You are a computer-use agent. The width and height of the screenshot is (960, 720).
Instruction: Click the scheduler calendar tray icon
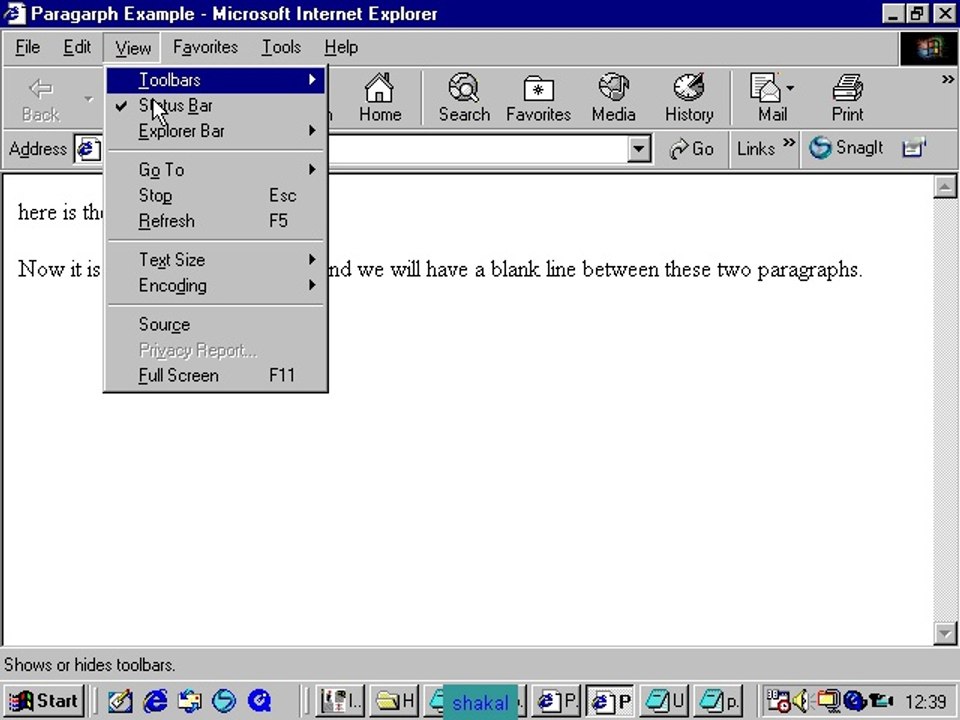tap(778, 700)
